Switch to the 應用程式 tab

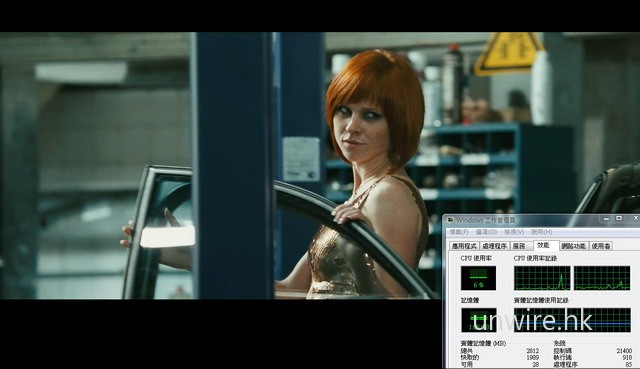click(x=464, y=246)
